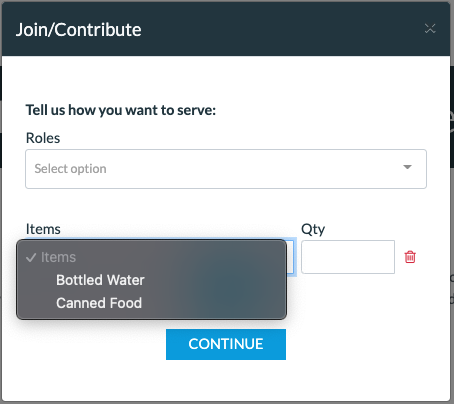454x404 pixels.
Task: Click the visible edge of the Items select box
Action: click(x=291, y=257)
